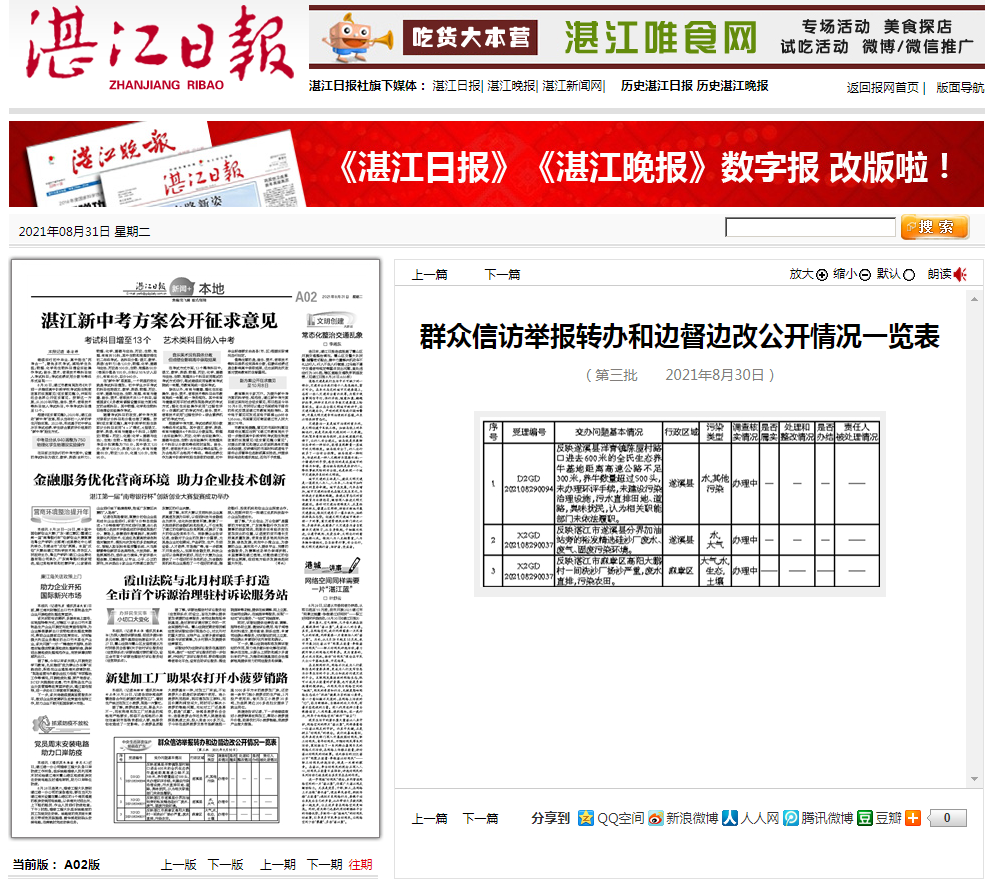Click the zoom in (放大) plus icon
The width and height of the screenshot is (985, 879).
tap(822, 275)
